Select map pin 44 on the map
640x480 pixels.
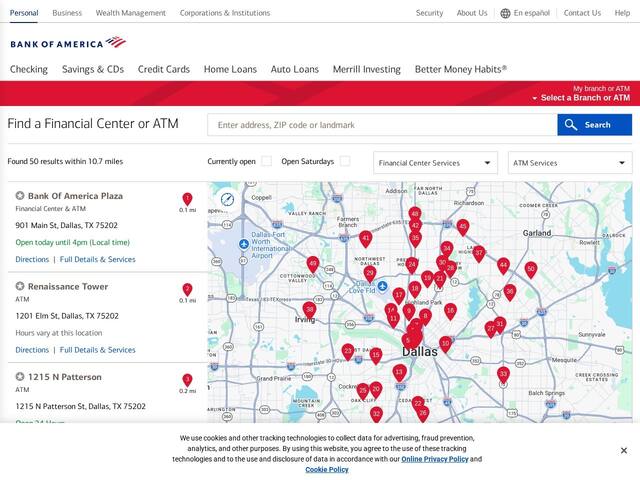504,267
